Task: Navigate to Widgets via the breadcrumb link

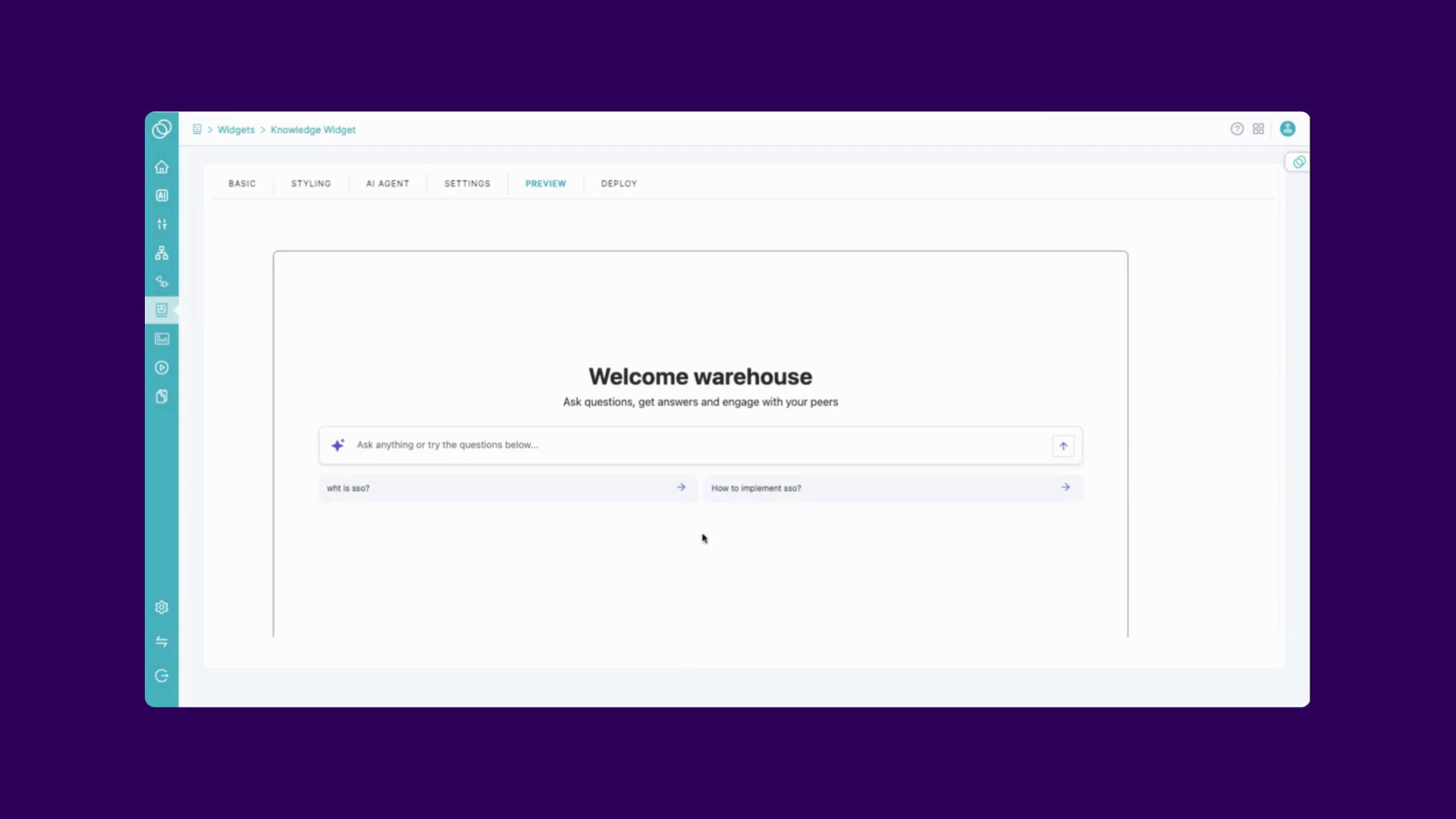Action: pyautogui.click(x=236, y=130)
